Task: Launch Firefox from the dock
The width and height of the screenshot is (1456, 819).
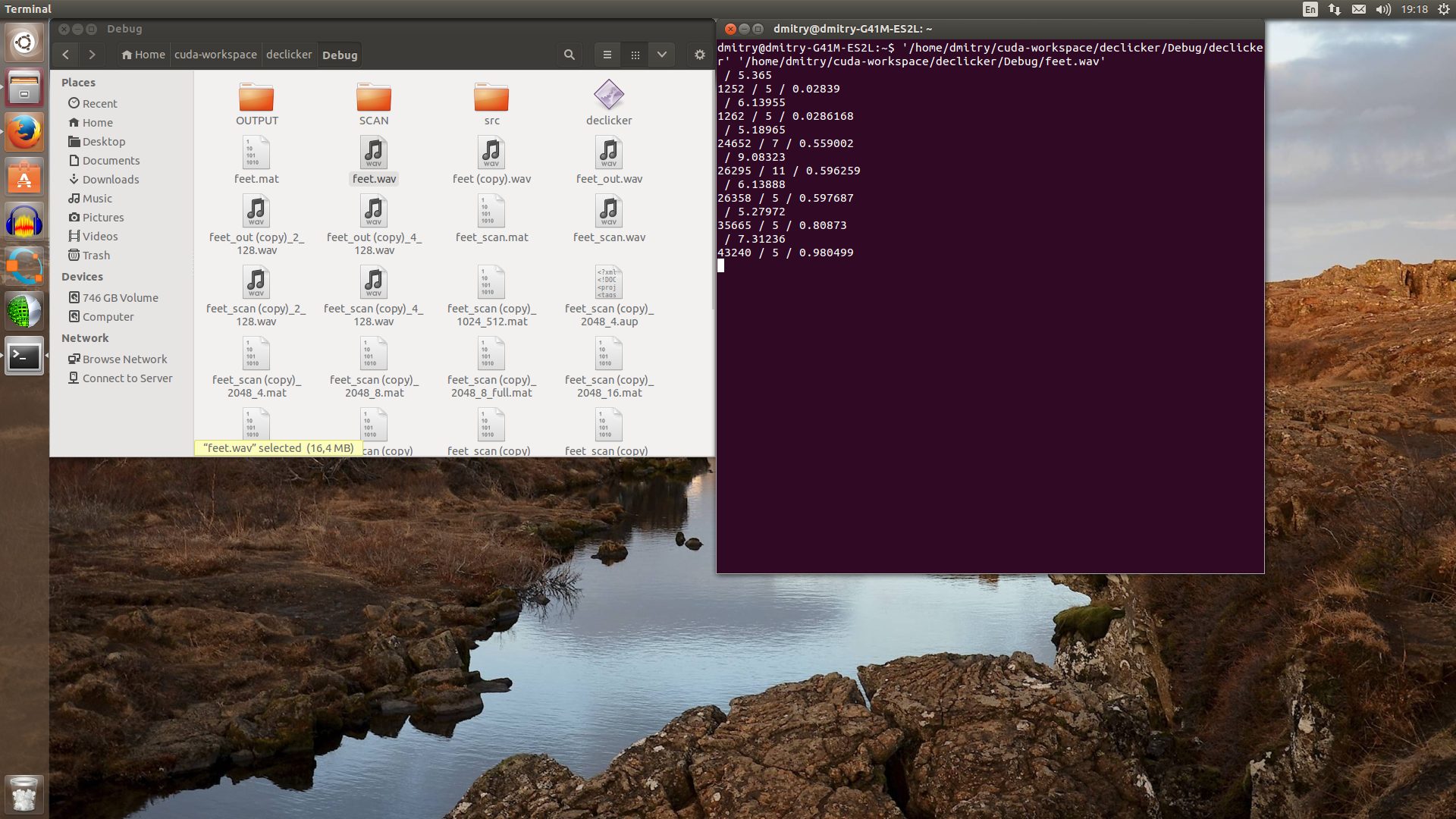Action: 24,133
